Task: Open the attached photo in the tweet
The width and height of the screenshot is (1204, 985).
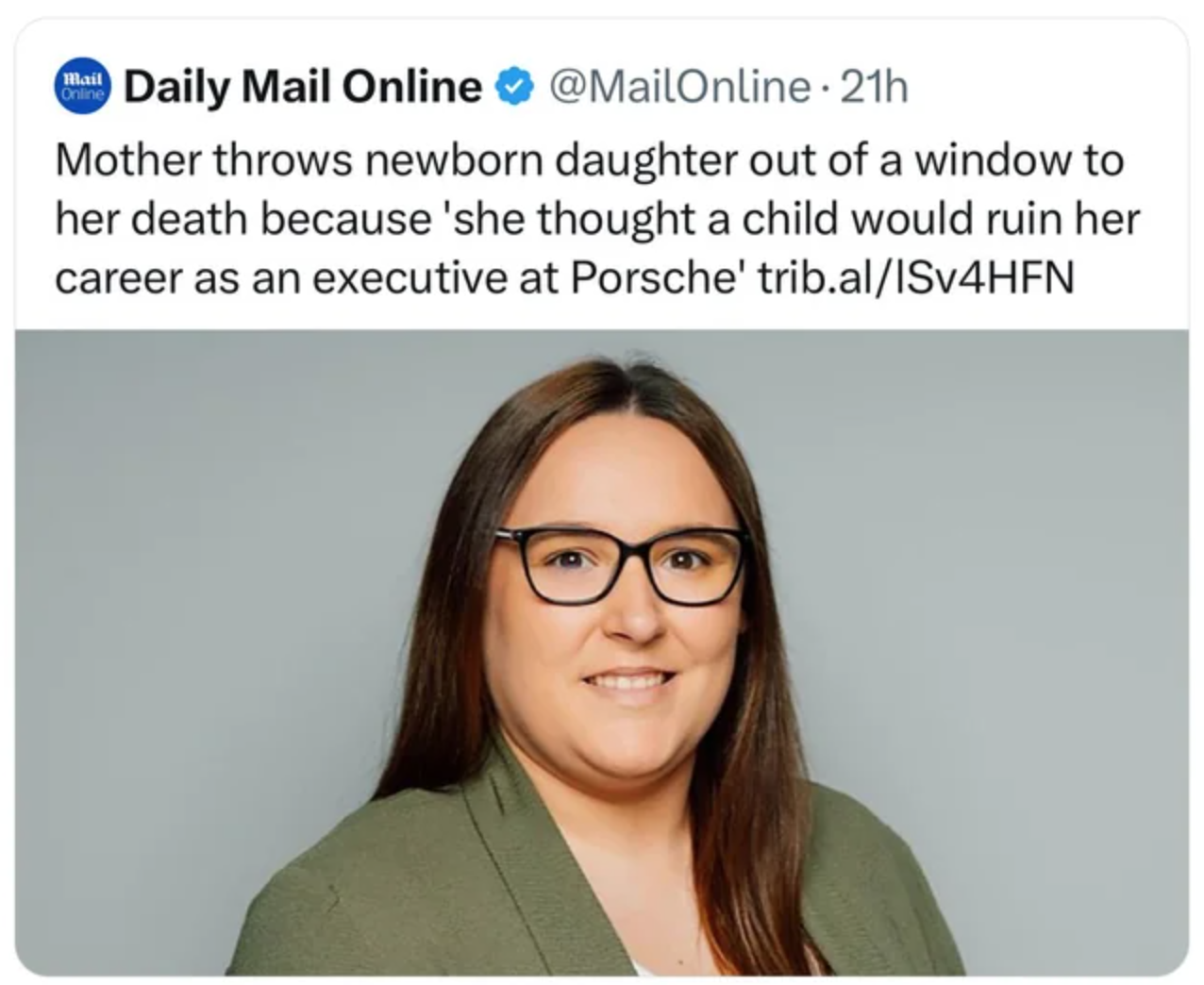Action: coord(602,651)
